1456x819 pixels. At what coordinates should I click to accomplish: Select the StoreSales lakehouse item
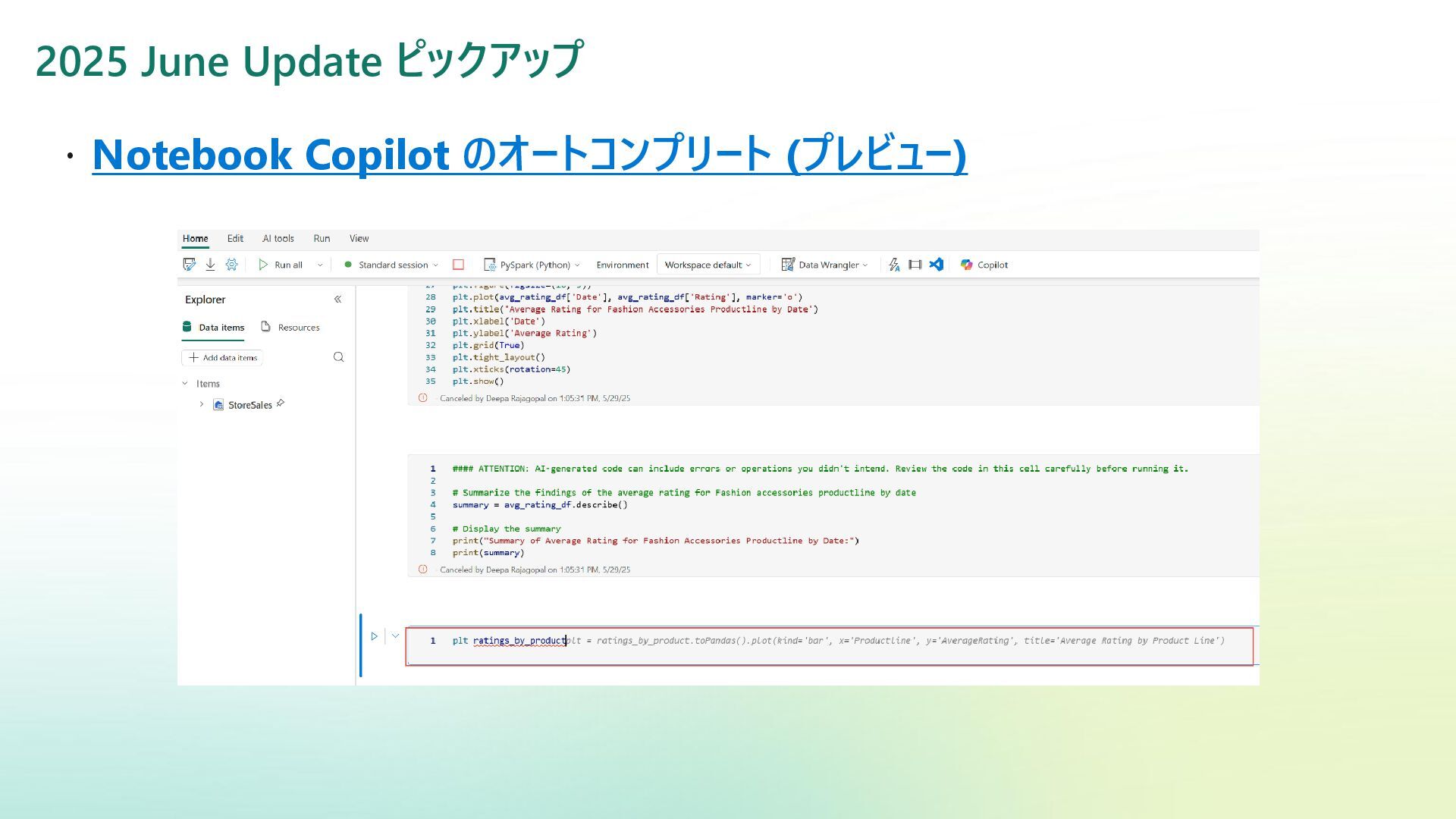(x=249, y=405)
